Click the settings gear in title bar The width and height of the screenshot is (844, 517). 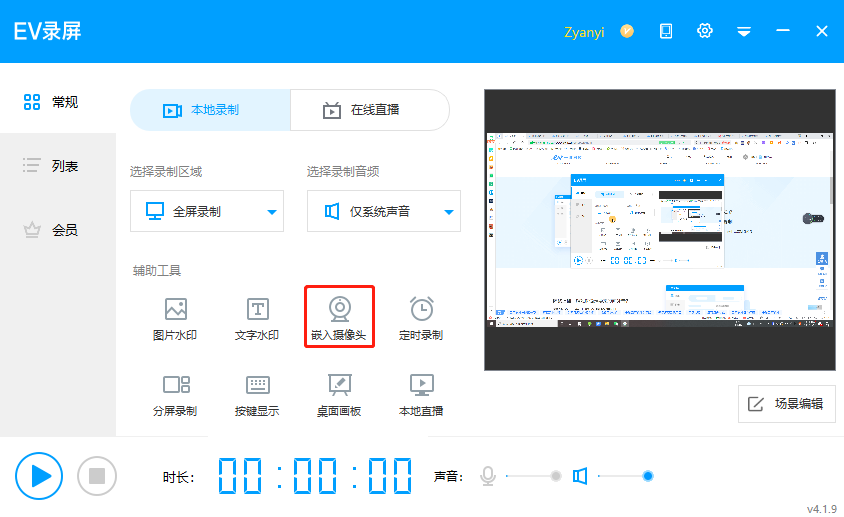click(x=705, y=31)
